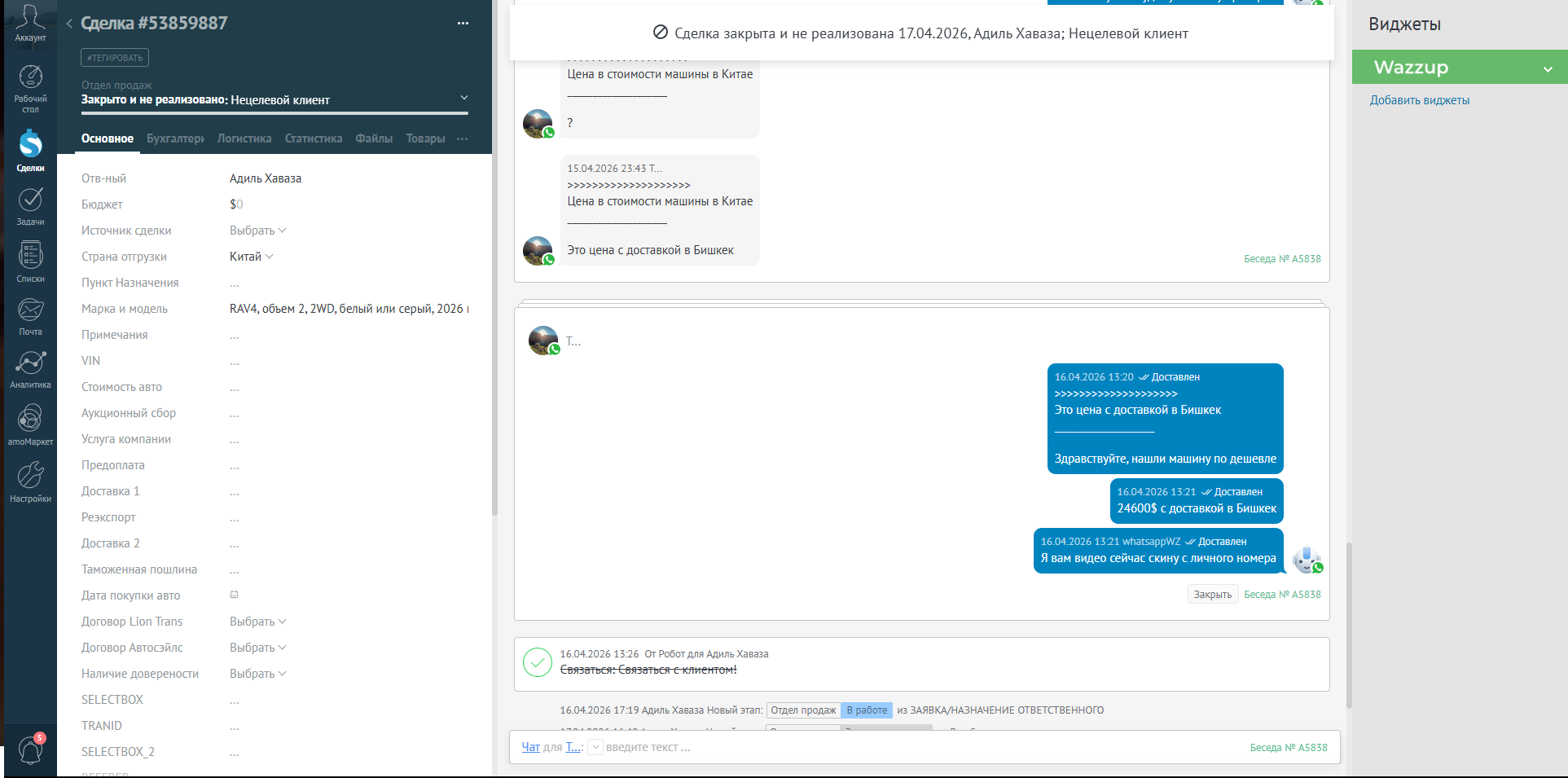Click the recipient T... link in message box
Viewport: 1568px width, 778px height.
pyautogui.click(x=573, y=747)
